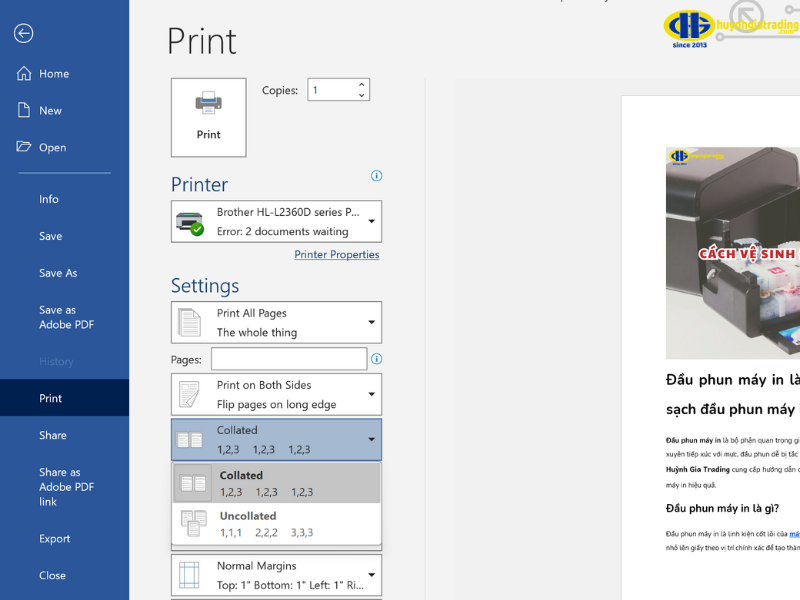The height and width of the screenshot is (600, 800).
Task: Decrease copies with the down arrow
Action: [x=361, y=96]
